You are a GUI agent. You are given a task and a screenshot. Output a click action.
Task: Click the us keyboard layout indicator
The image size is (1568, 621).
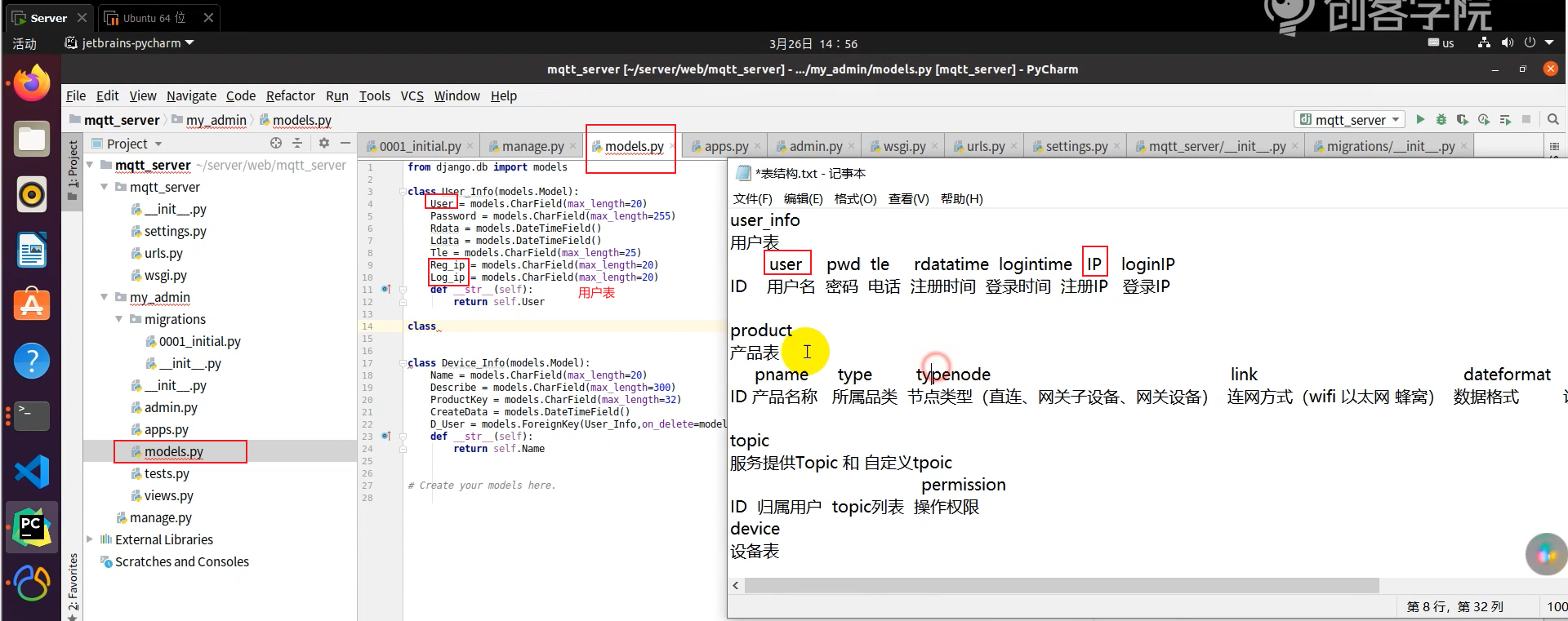pos(1441,43)
